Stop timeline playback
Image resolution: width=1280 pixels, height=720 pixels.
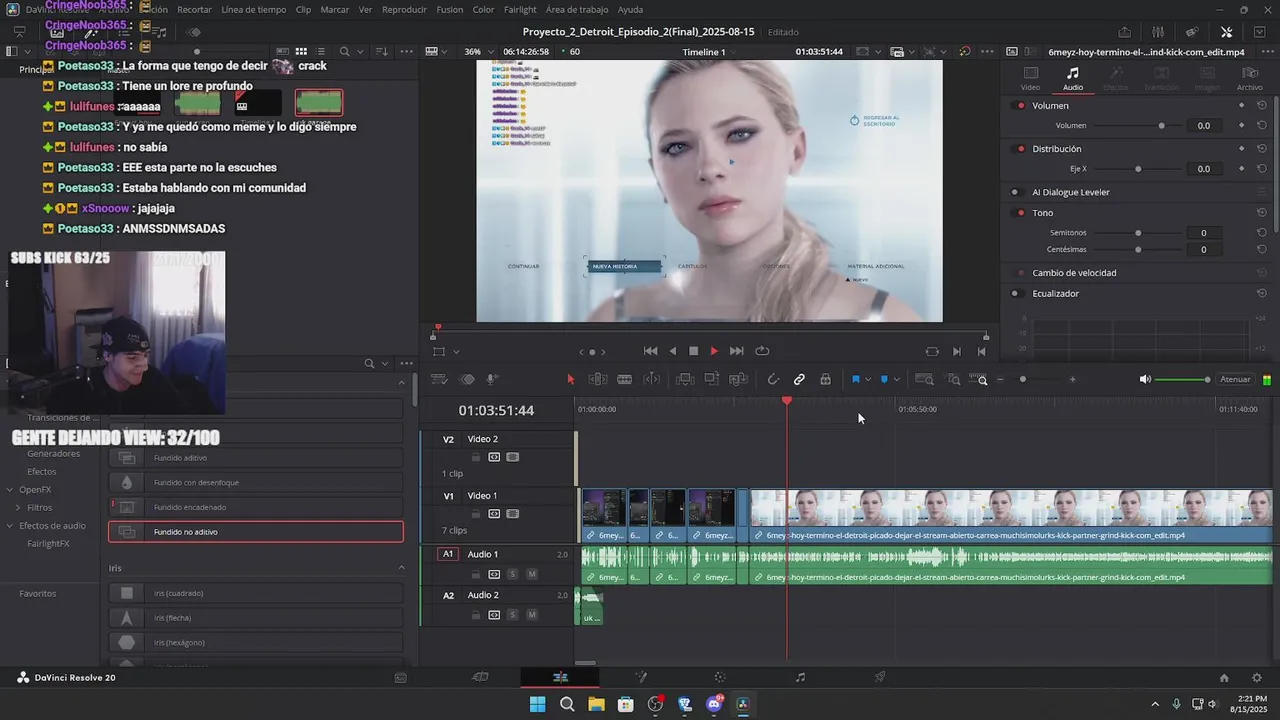[693, 351]
